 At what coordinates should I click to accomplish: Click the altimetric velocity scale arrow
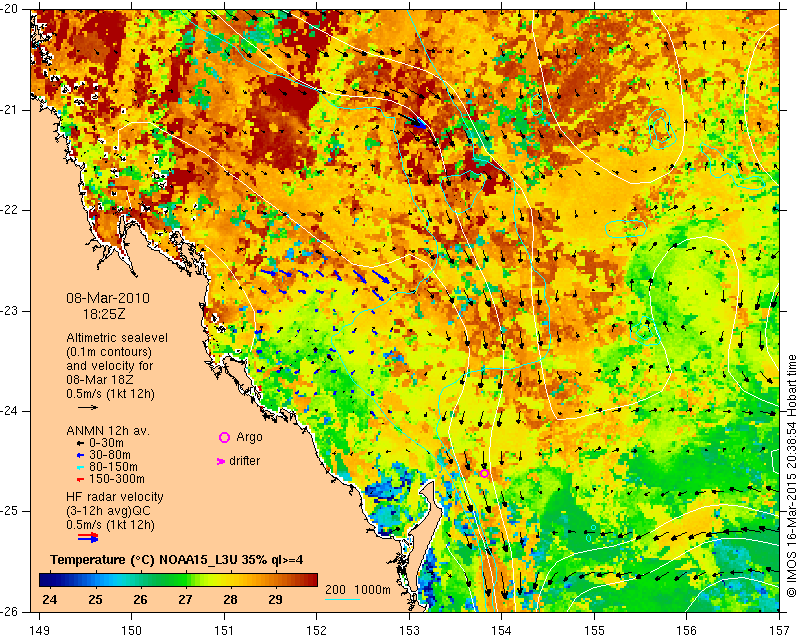[x=88, y=407]
